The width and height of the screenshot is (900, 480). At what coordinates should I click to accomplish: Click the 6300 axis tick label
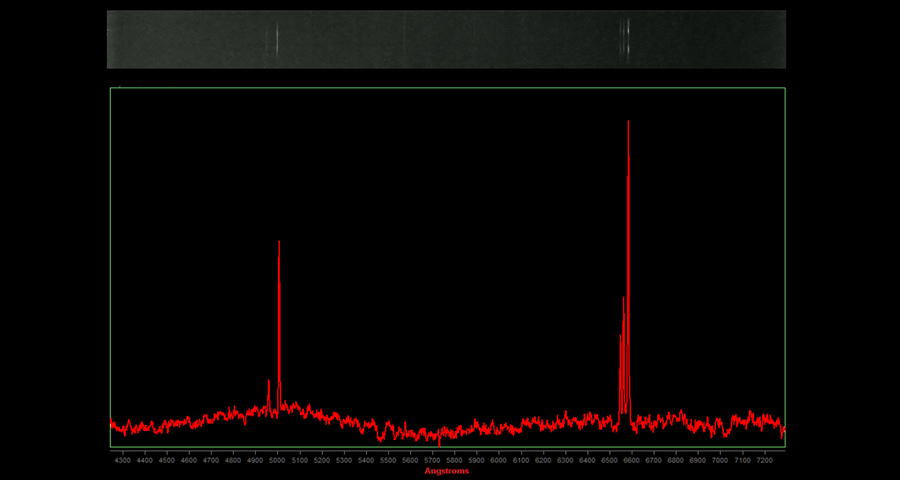565,460
